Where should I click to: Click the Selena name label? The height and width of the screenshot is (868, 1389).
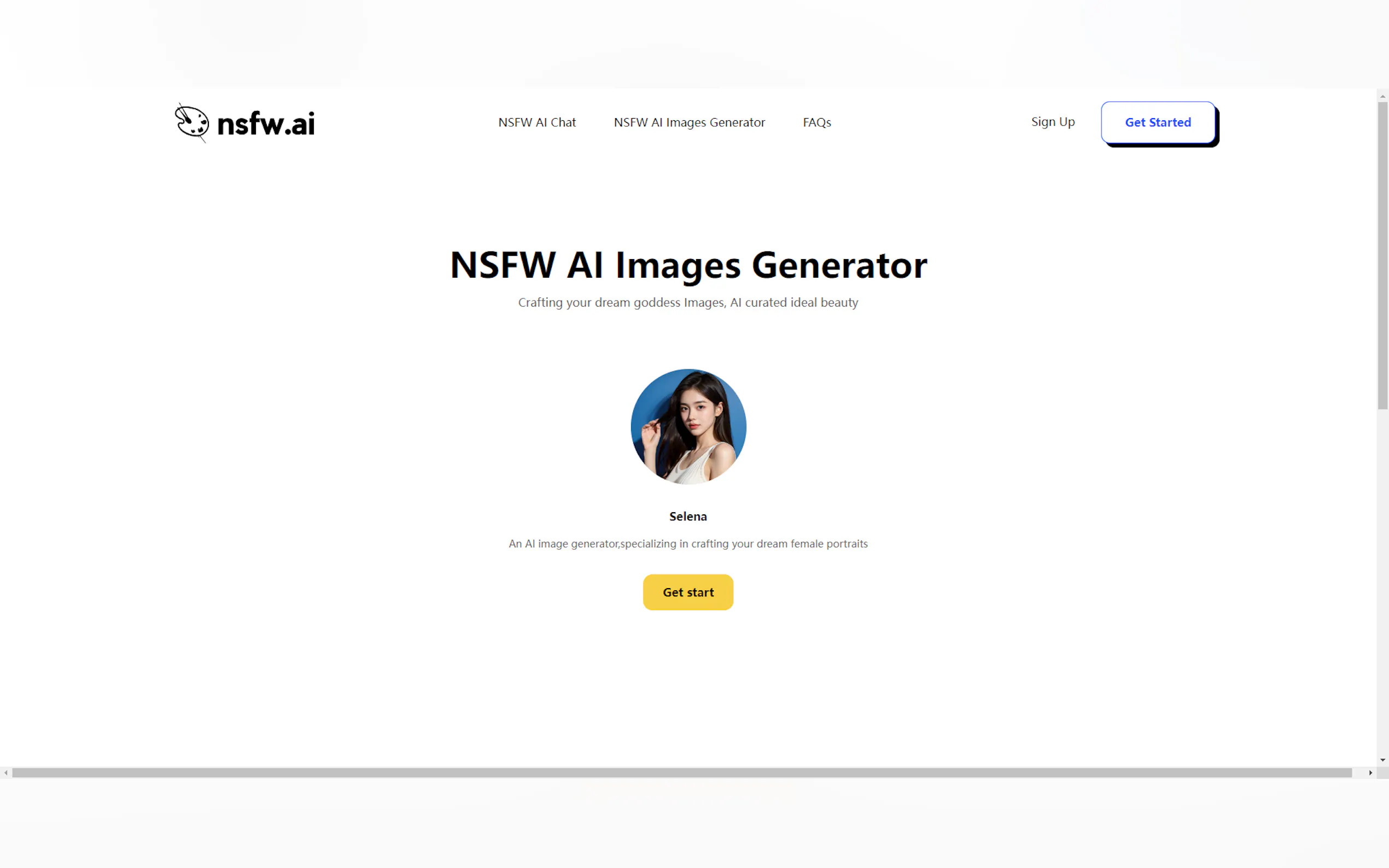click(x=687, y=516)
